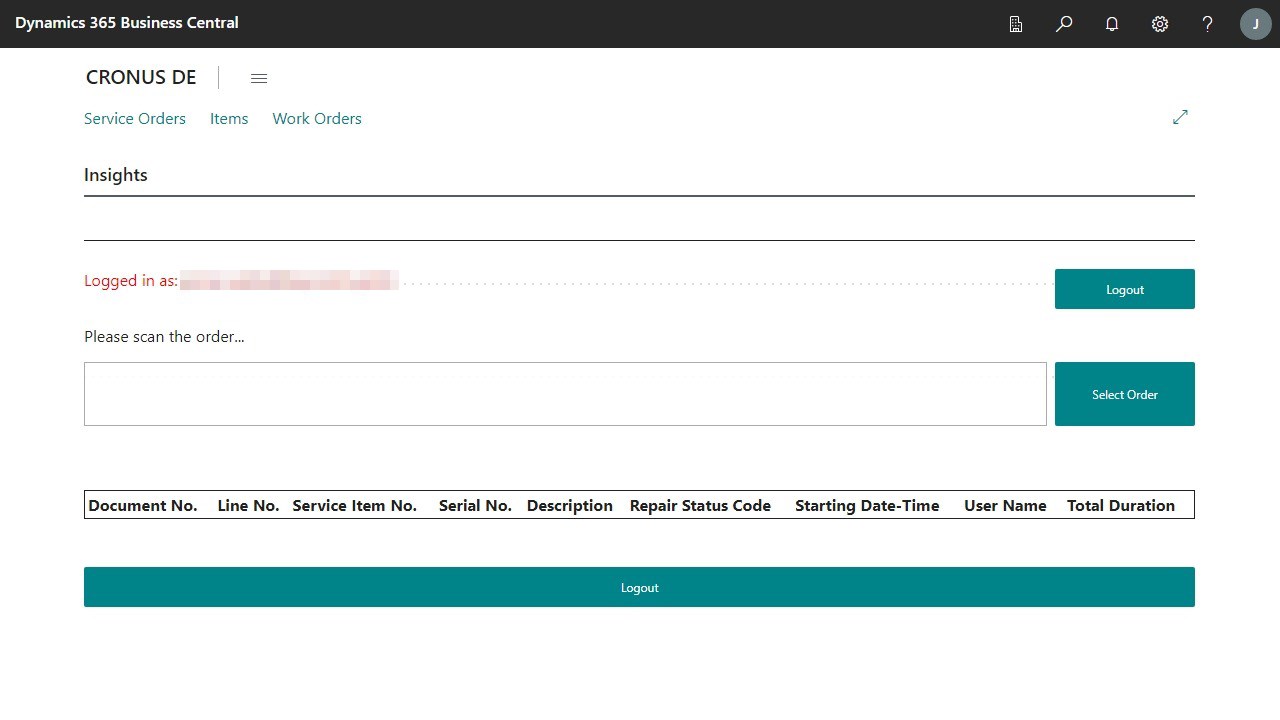
Task: Click the Document No. column header
Action: (x=143, y=505)
